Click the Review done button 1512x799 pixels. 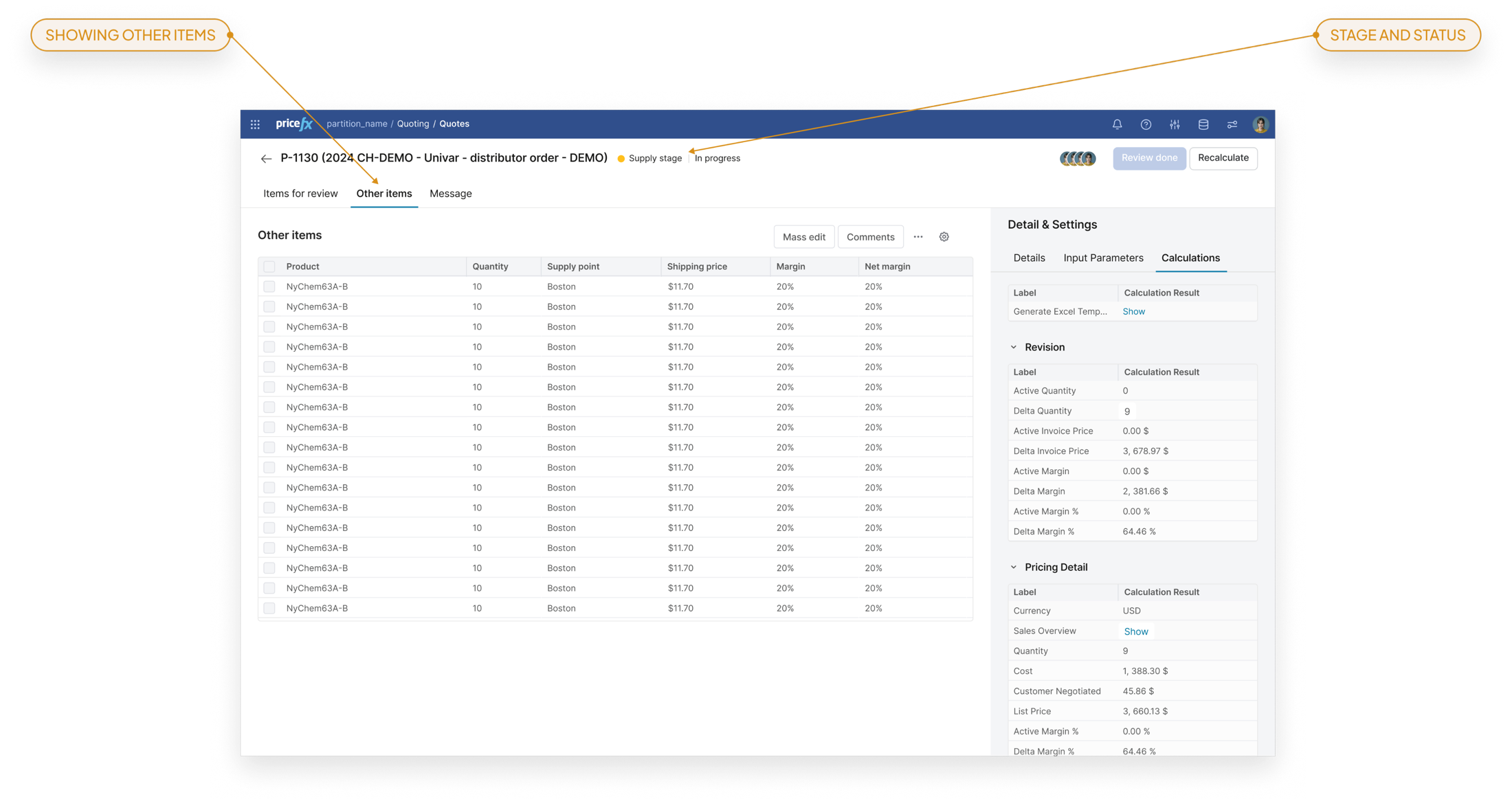pyautogui.click(x=1149, y=158)
